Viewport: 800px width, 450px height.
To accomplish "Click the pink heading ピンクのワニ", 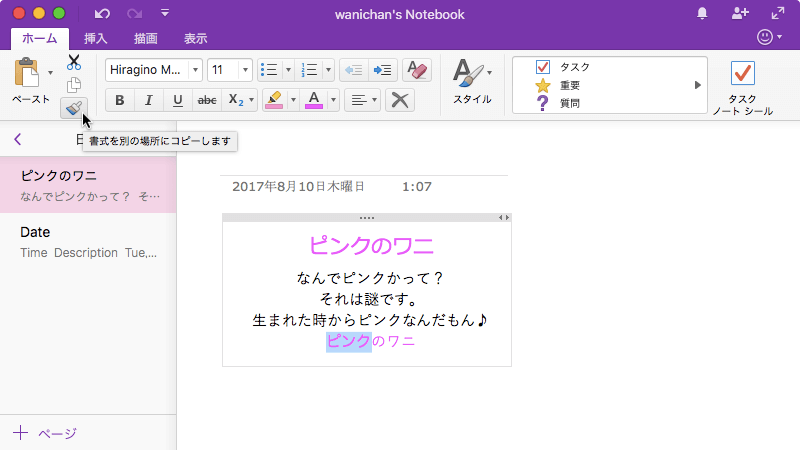I will tap(371, 245).
